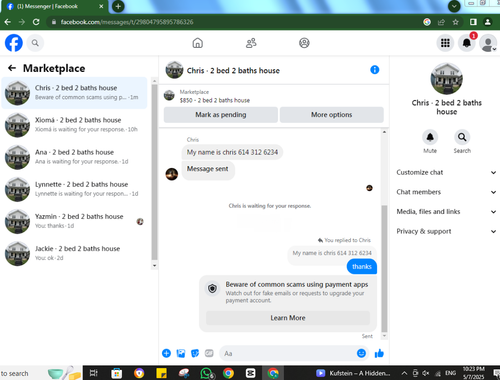The height and width of the screenshot is (380, 500).
Task: Show hidden system tray icons chevron
Action: (x=404, y=373)
